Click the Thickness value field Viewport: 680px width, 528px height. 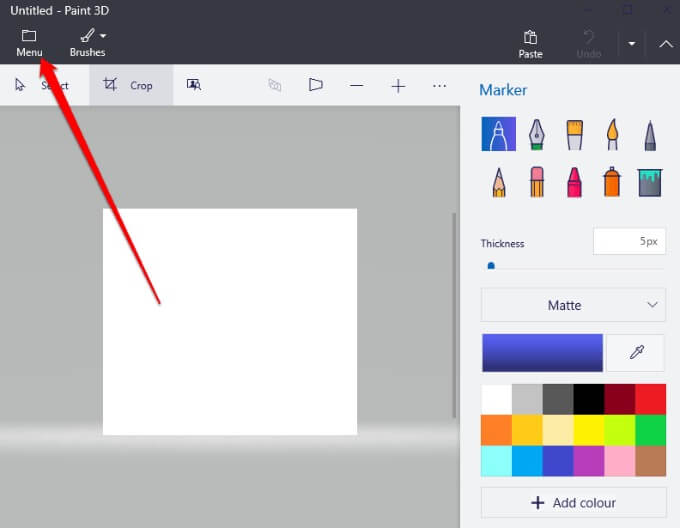(x=629, y=241)
